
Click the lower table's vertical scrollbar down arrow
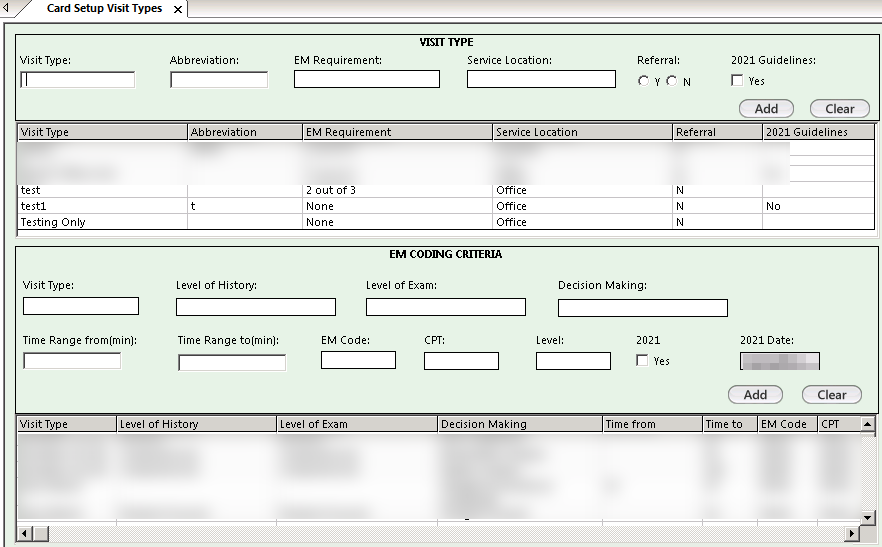[868, 518]
